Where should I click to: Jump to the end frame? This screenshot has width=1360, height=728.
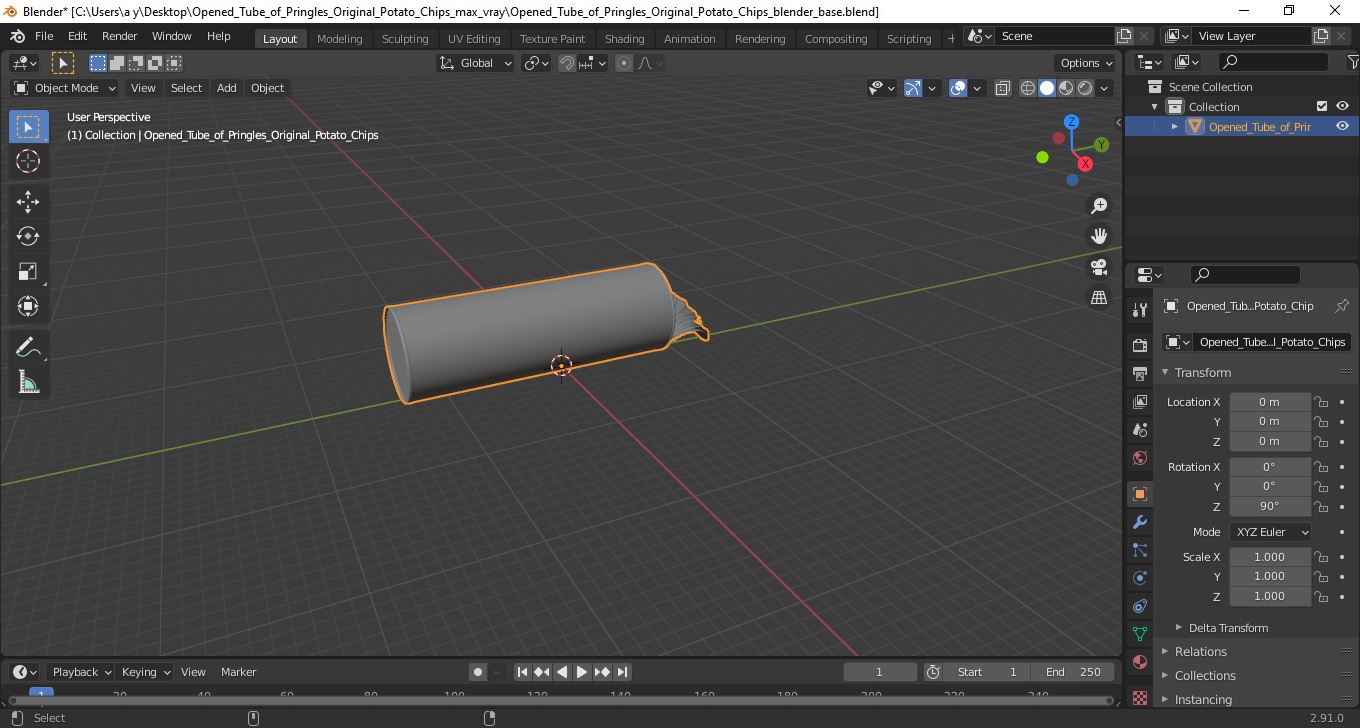tap(622, 672)
